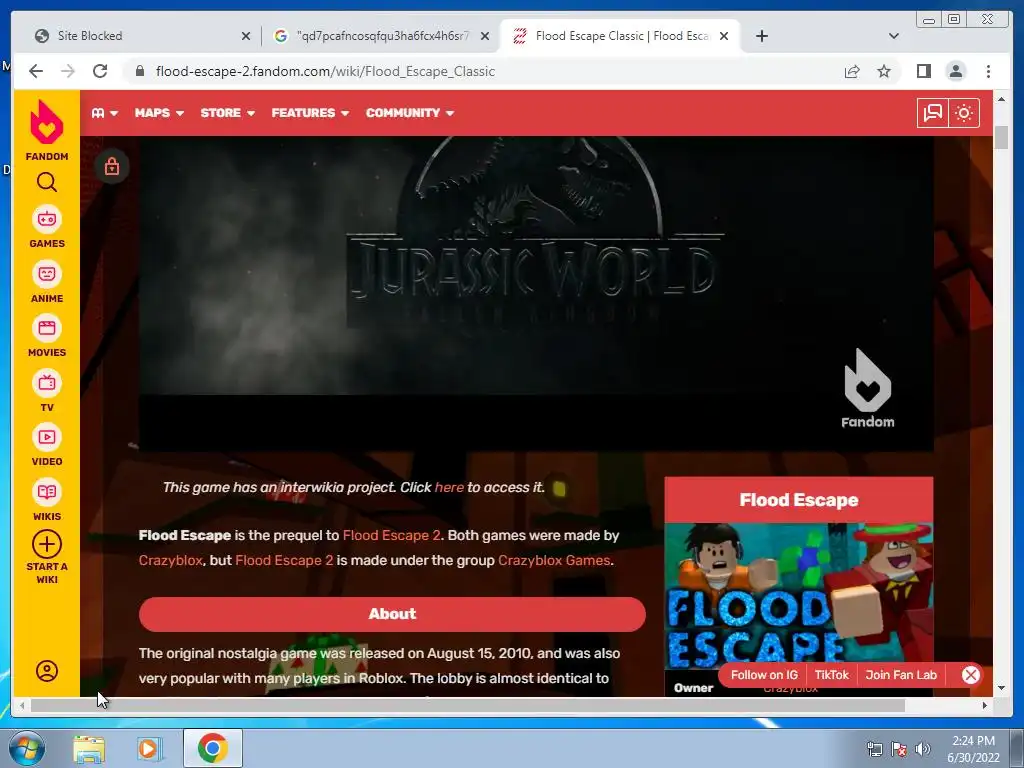Screen dimensions: 1024x768
Task: Click the Jurassic World video ad
Action: click(536, 293)
